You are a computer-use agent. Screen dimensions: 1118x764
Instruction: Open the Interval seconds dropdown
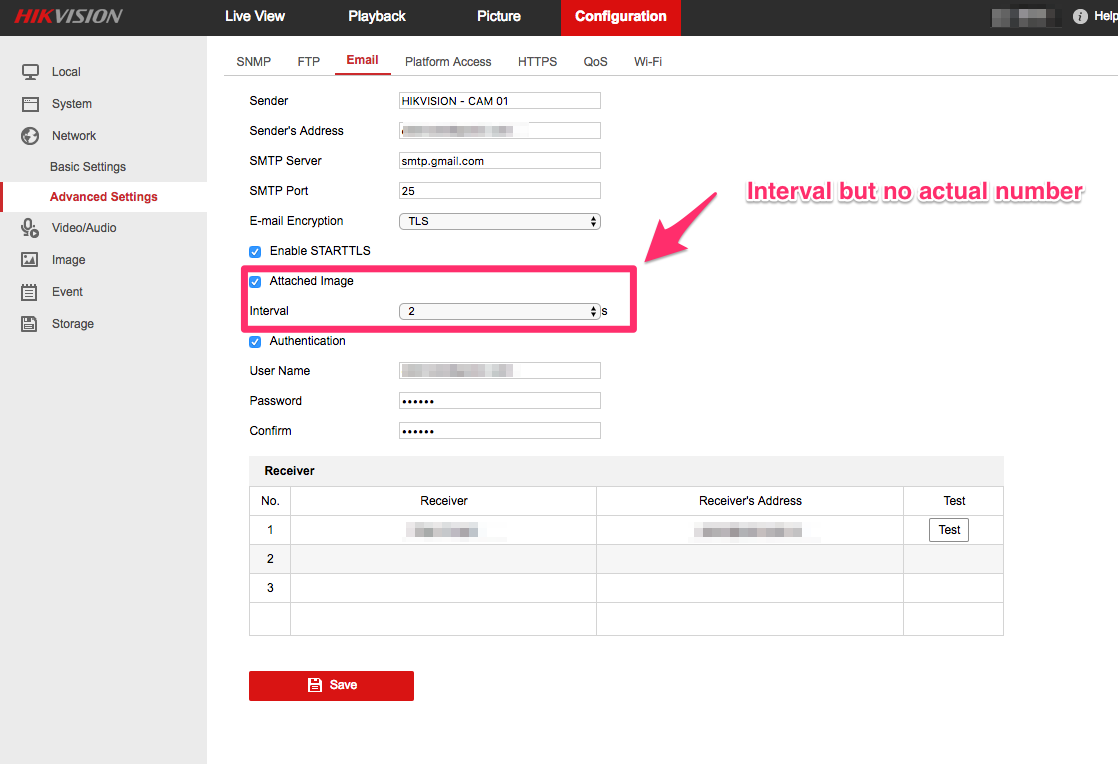[499, 311]
